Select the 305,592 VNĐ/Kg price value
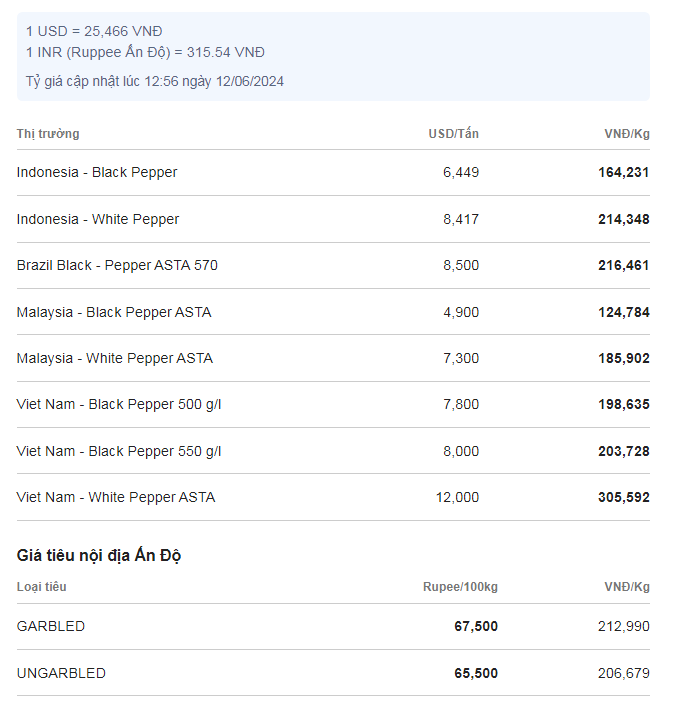The height and width of the screenshot is (711, 682). coord(624,497)
